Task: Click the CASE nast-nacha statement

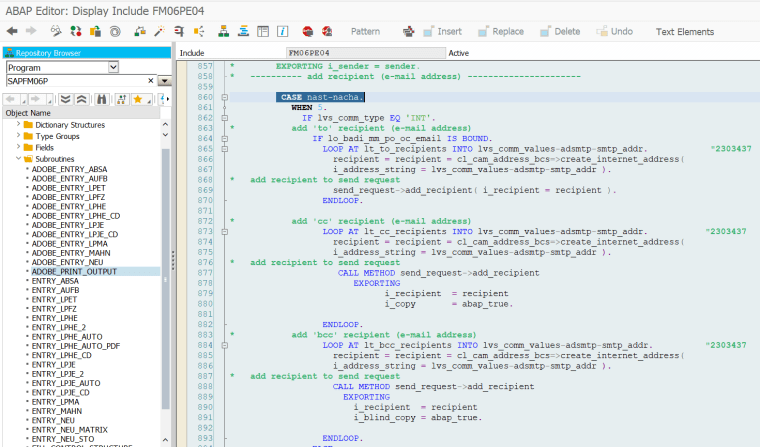Action: pos(320,97)
